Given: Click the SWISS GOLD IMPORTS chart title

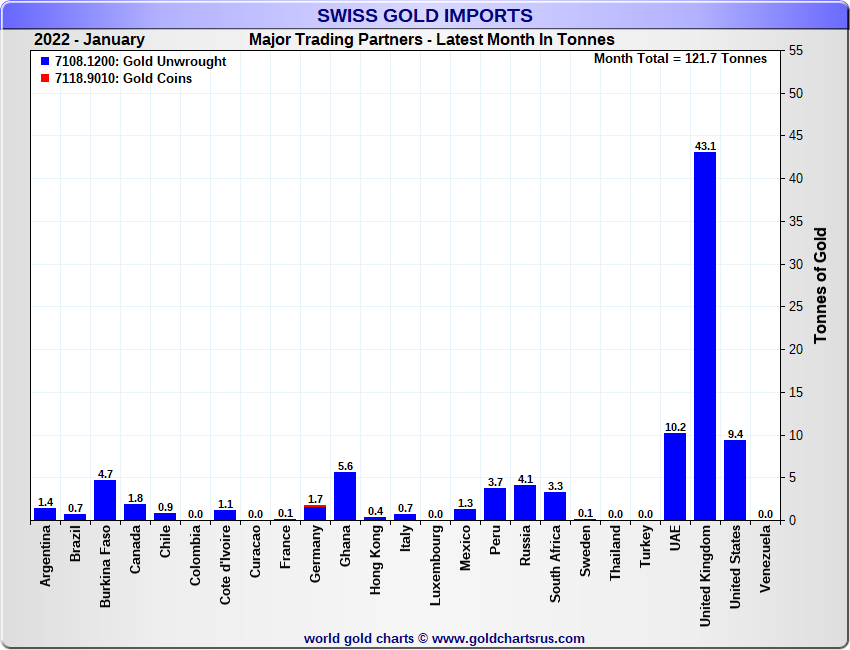Looking at the screenshot, I should tap(425, 16).
